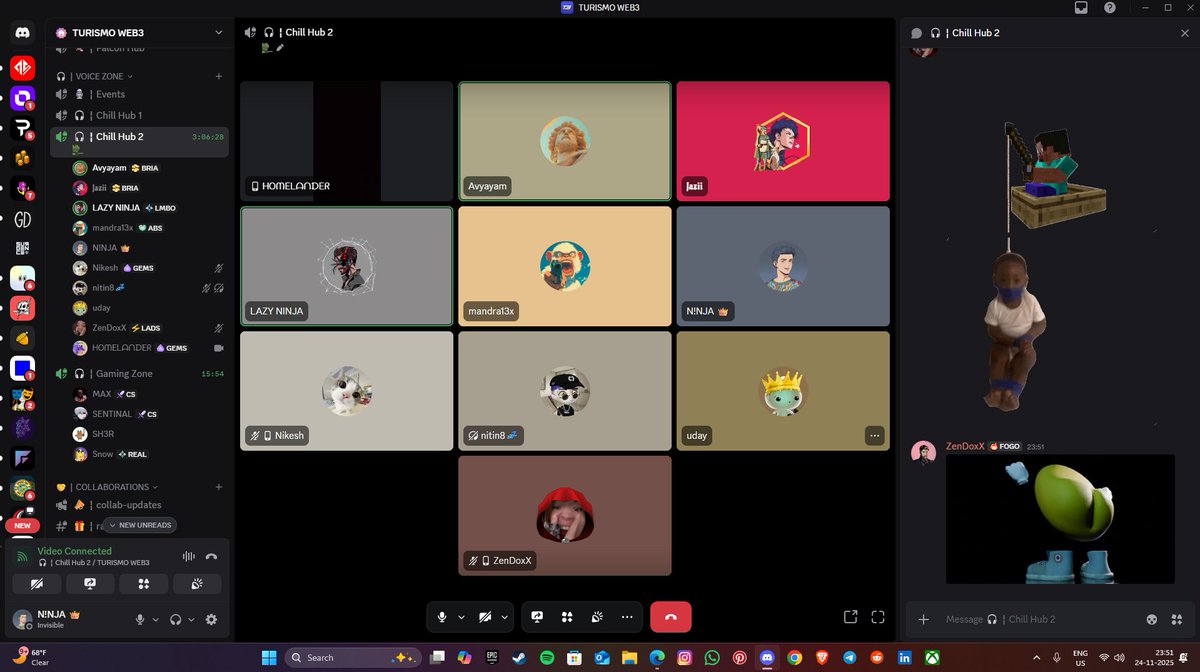This screenshot has height=672, width=1200.
Task: Open Spotify from the taskbar
Action: 547,657
